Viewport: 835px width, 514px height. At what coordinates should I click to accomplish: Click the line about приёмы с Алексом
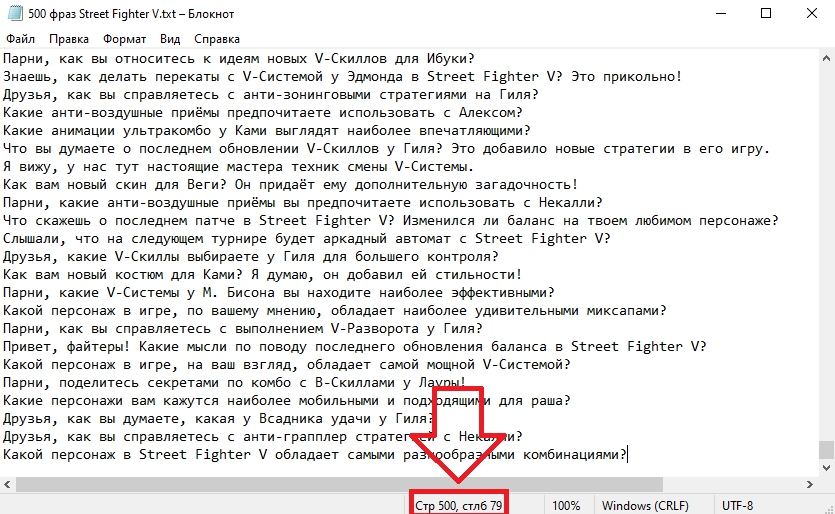point(263,113)
